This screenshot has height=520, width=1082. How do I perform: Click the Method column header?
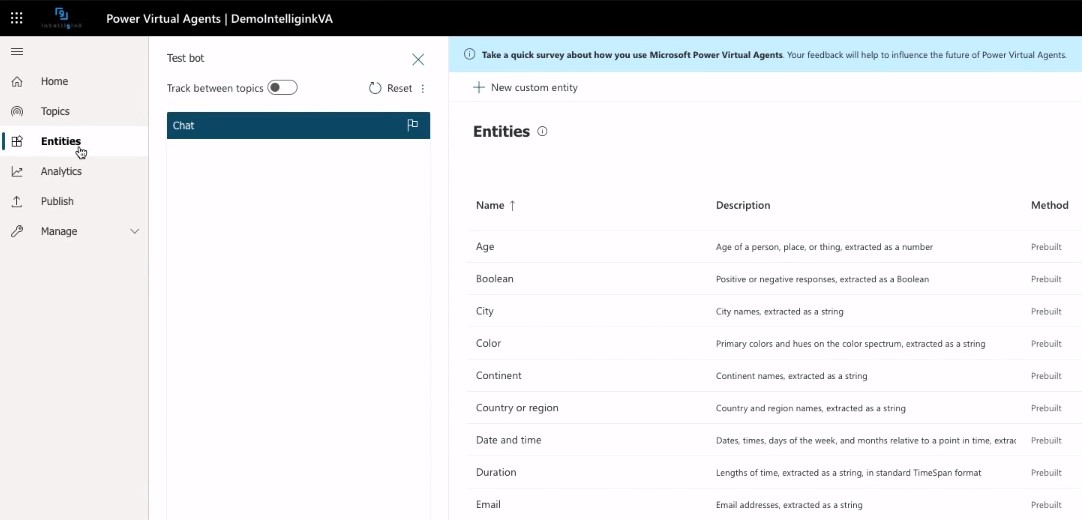tap(1050, 205)
